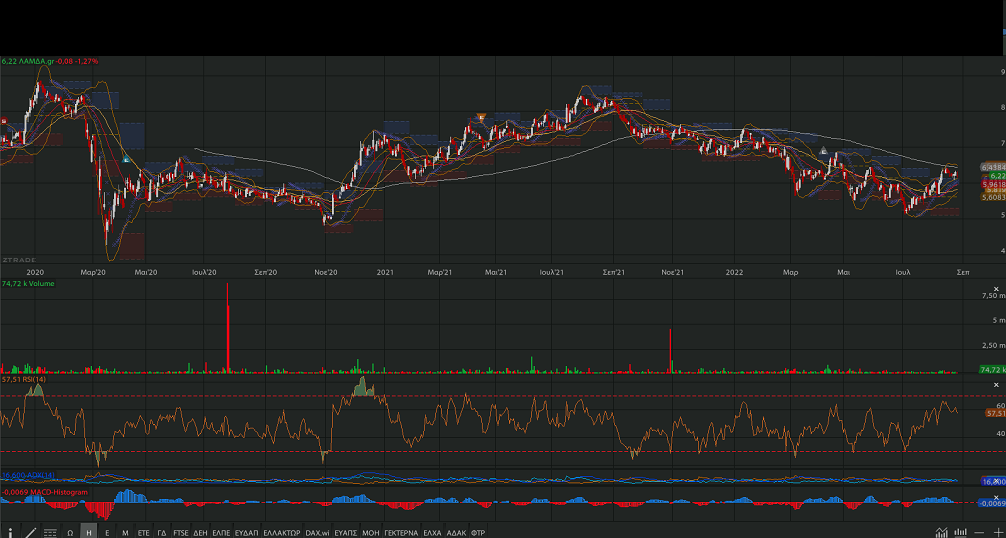Select the Ω timeframe button

pyautogui.click(x=70, y=532)
